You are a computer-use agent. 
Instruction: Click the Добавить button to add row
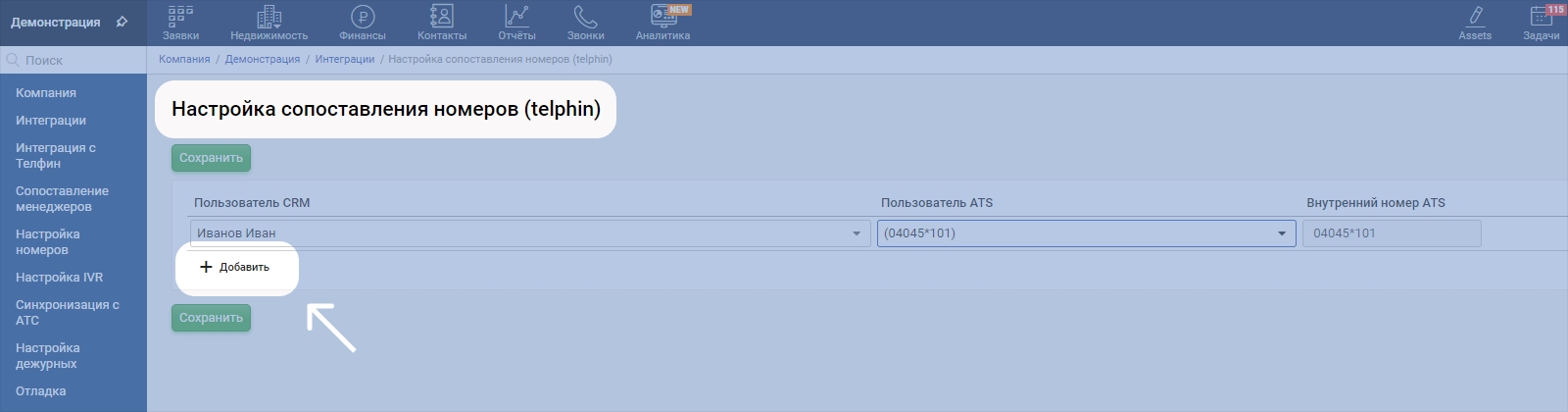(x=235, y=267)
